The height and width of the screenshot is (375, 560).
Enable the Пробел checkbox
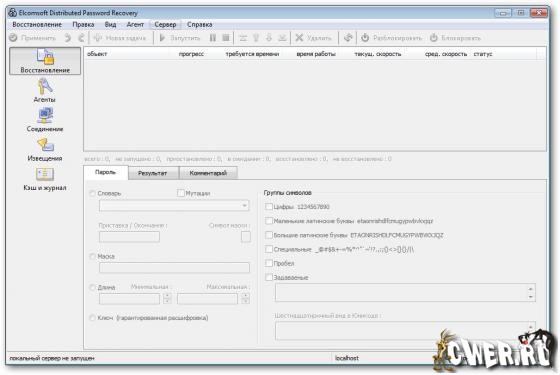pos(269,263)
